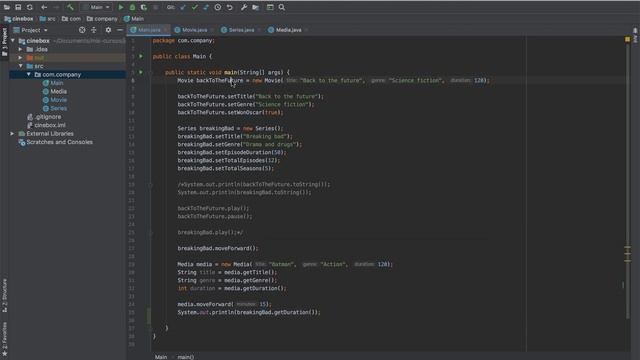
Task: Collapse the src folder
Action: pos(20,66)
